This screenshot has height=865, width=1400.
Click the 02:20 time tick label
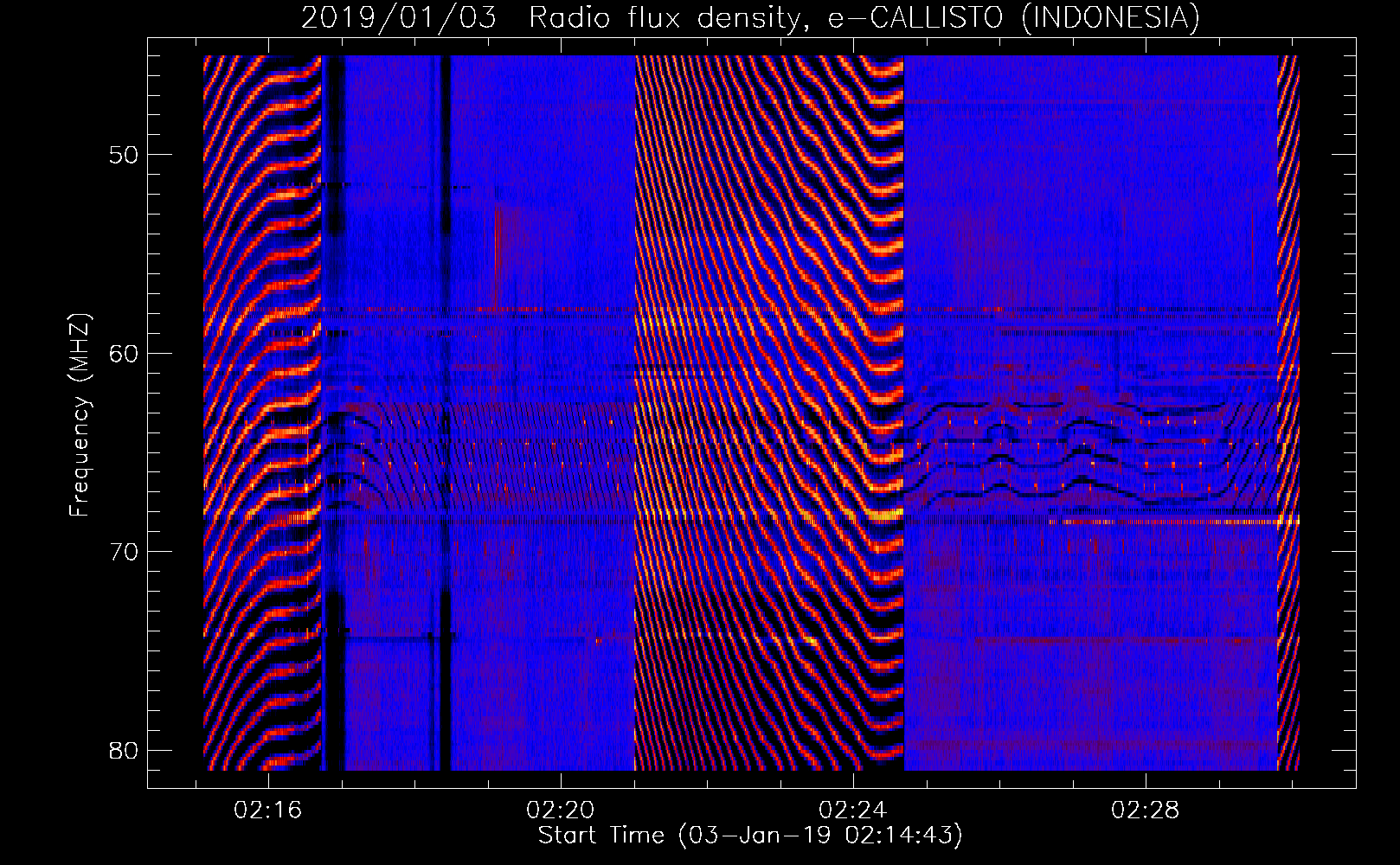561,811
